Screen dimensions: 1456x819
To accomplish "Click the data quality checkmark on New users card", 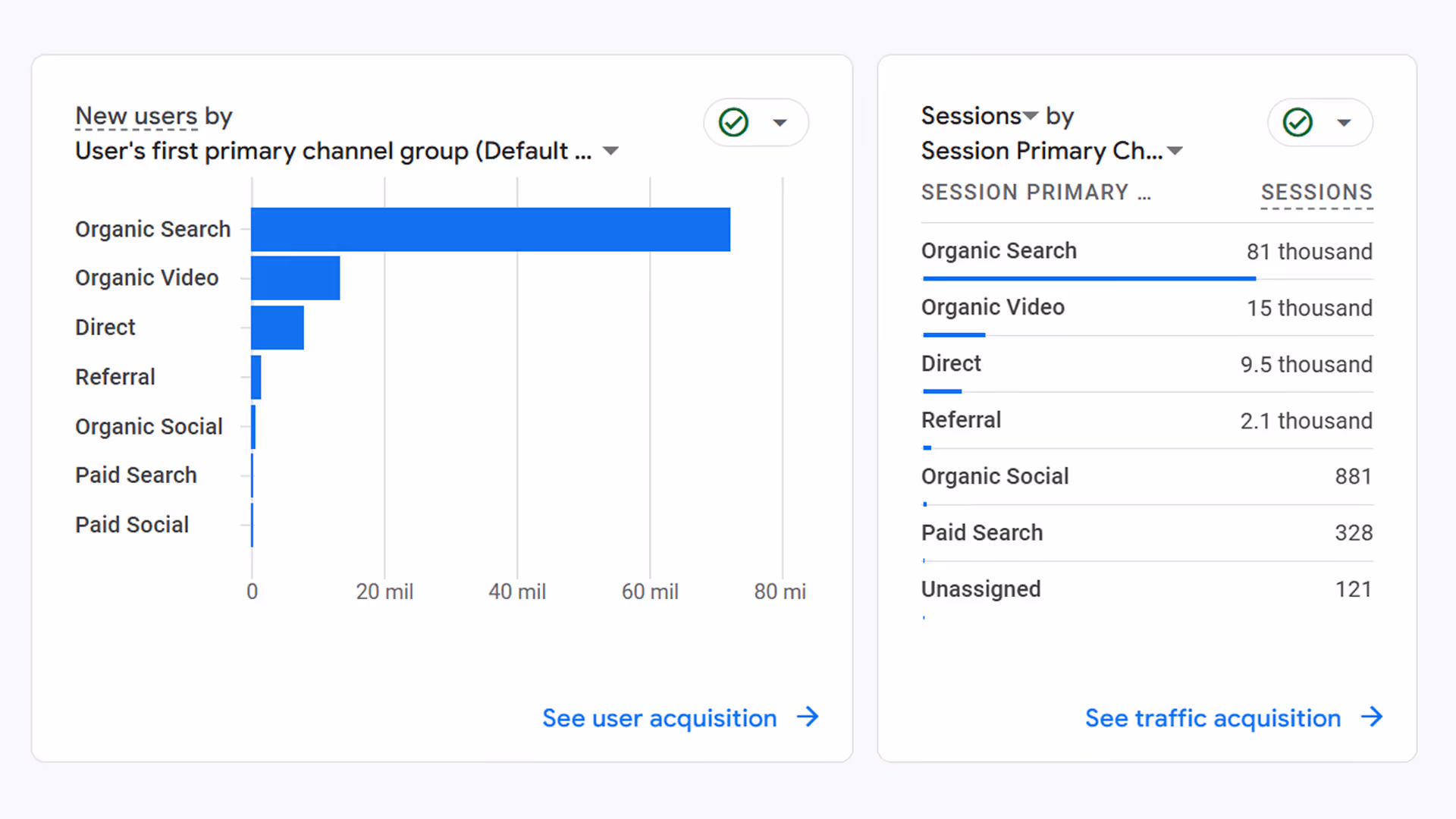I will click(x=733, y=122).
